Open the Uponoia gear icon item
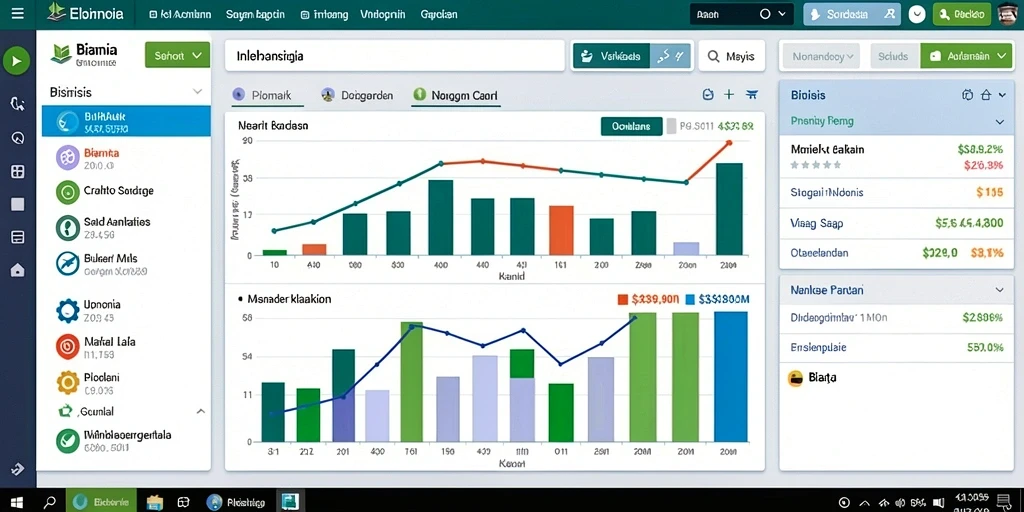This screenshot has height=512, width=1024. pos(68,310)
